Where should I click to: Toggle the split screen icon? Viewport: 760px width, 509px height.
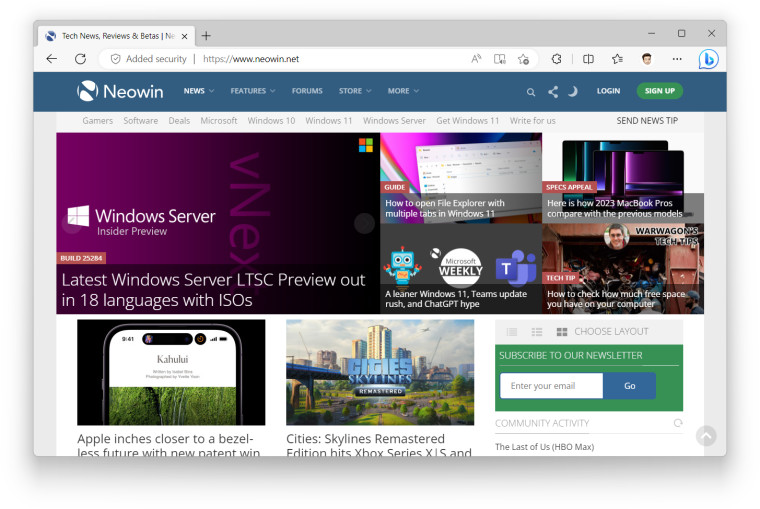(588, 59)
